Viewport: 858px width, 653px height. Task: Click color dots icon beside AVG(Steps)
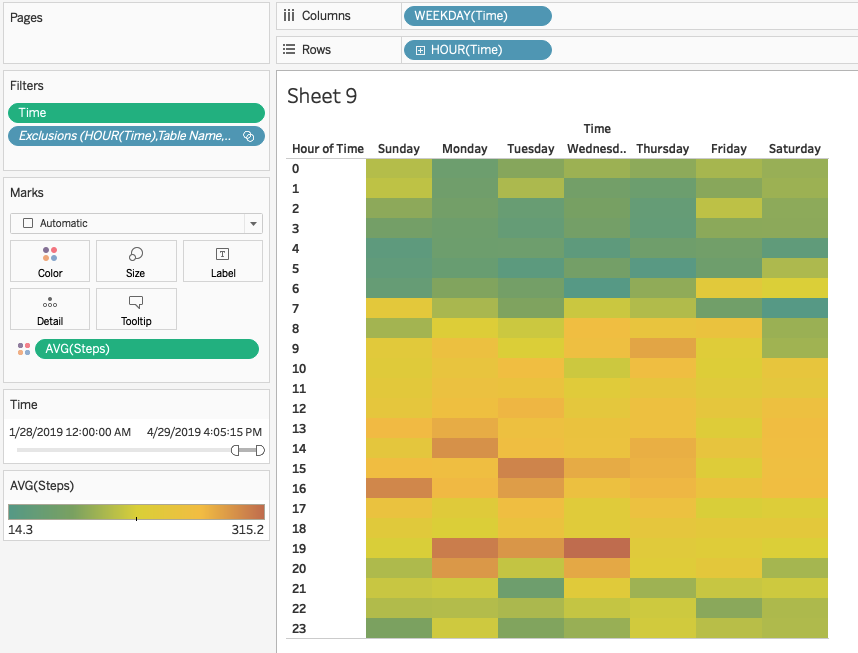tap(24, 349)
